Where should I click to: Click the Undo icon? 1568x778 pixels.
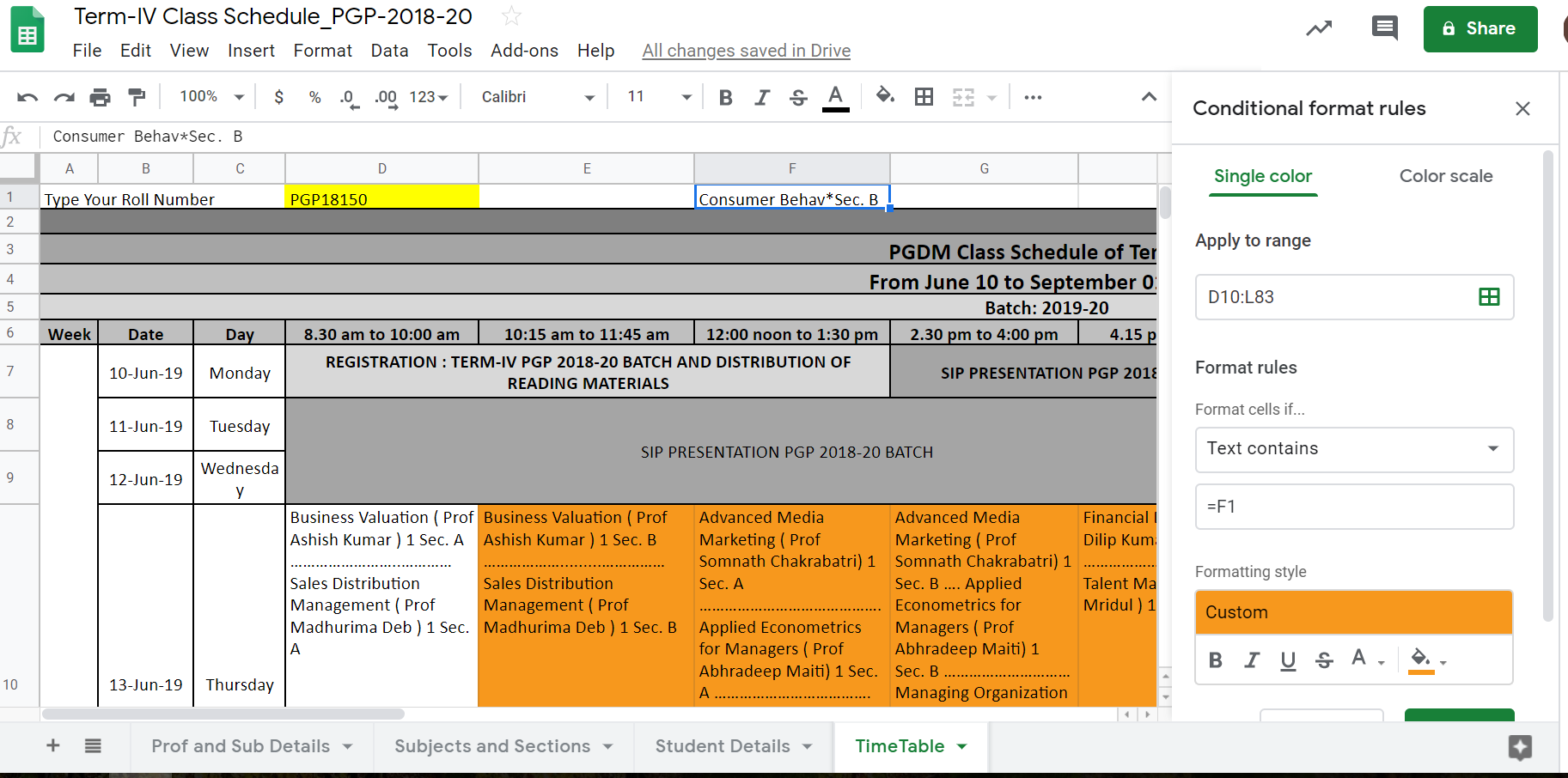(x=27, y=97)
